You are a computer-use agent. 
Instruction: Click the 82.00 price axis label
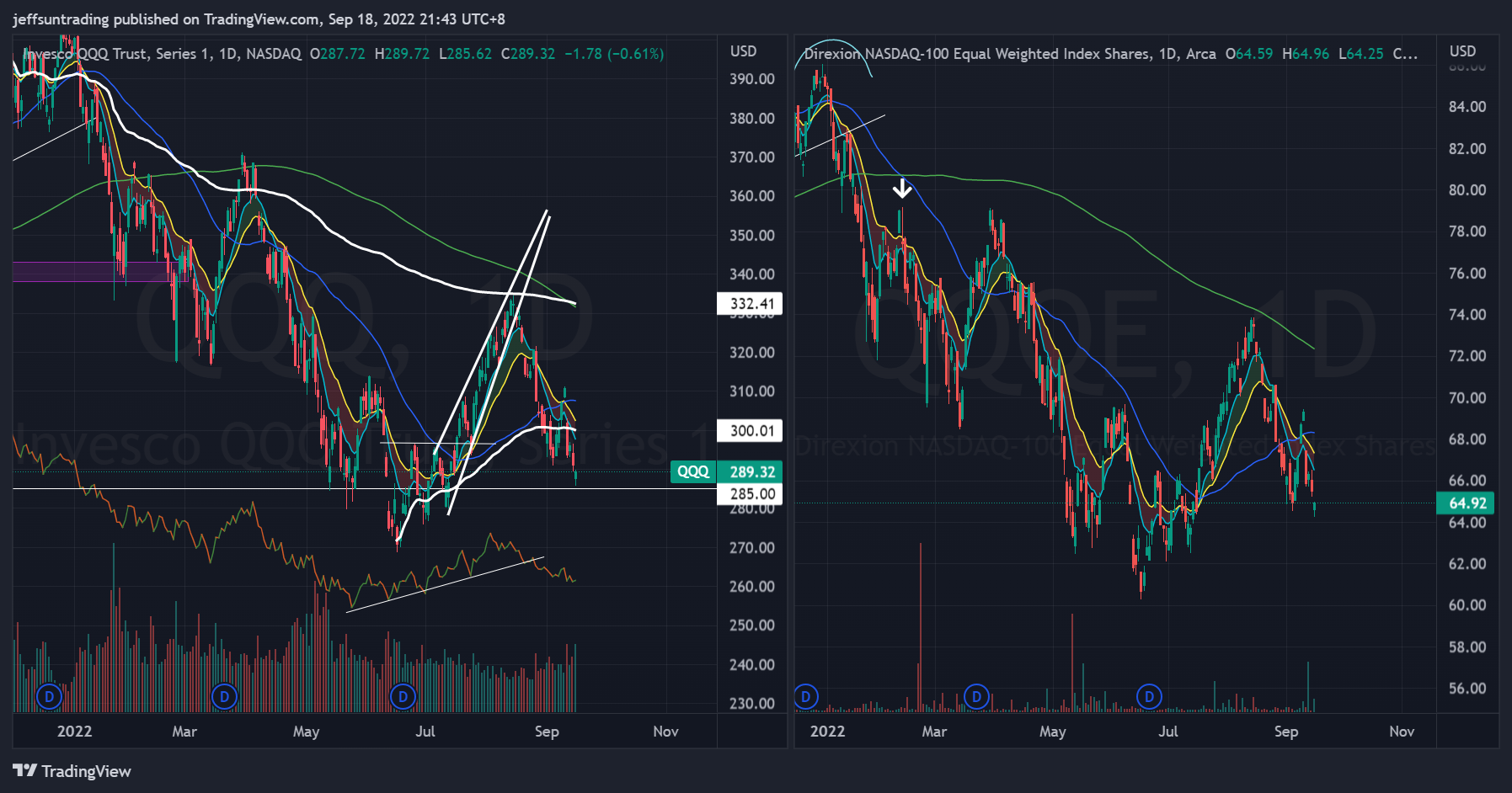[x=1467, y=149]
